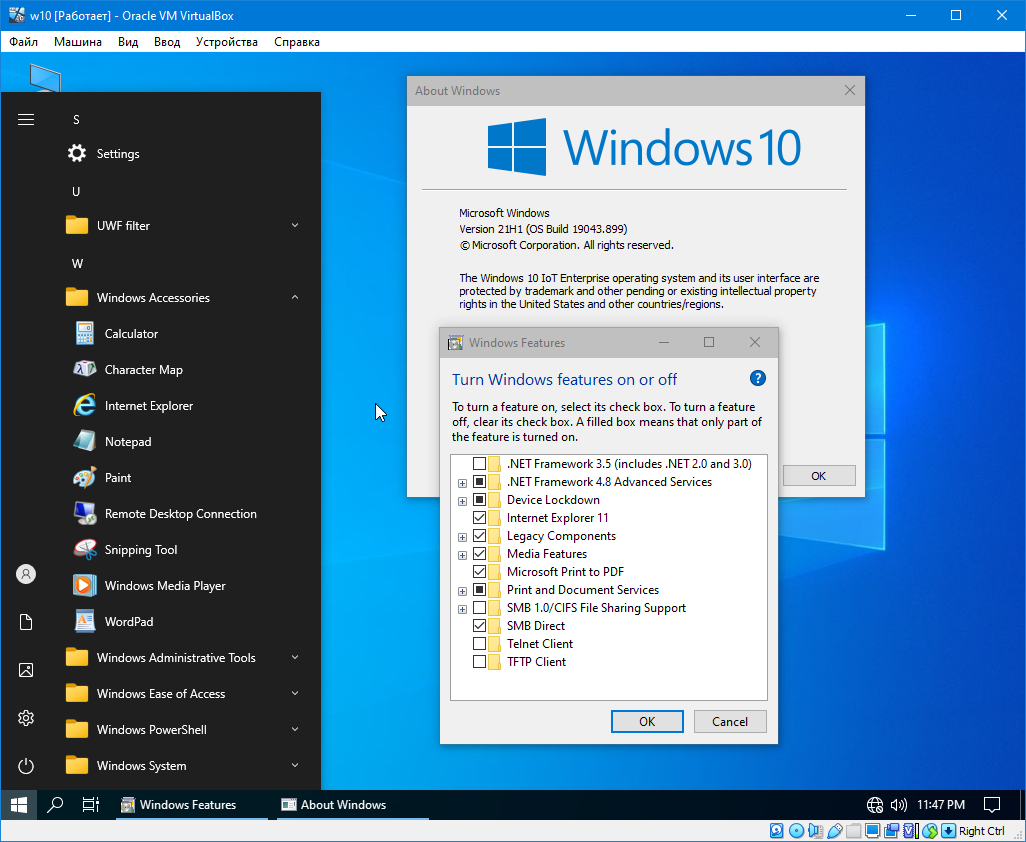Enable the Telnet Client checkbox
Viewport: 1026px width, 842px height.
click(x=480, y=644)
